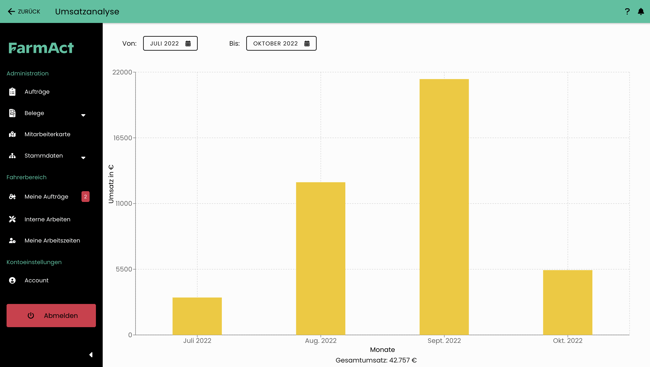
Task: Click the Aug. 2022 axis label
Action: (320, 340)
